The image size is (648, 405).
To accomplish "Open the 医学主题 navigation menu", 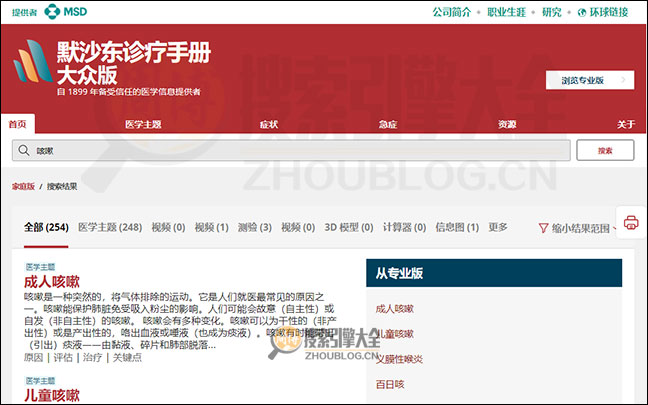I will tap(143, 124).
